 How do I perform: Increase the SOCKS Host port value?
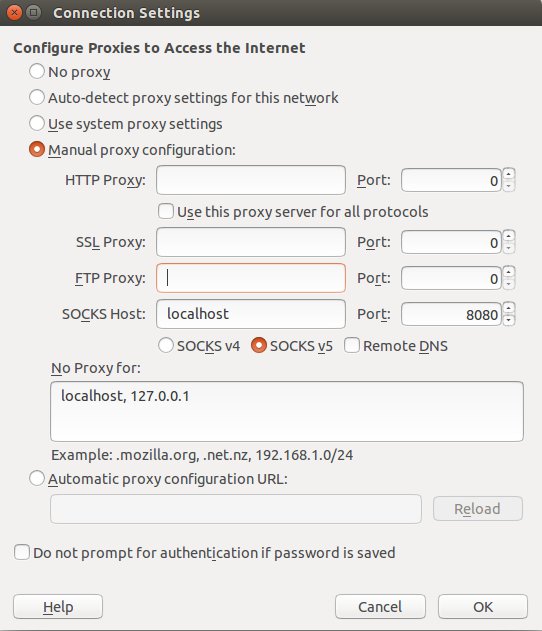tap(509, 308)
